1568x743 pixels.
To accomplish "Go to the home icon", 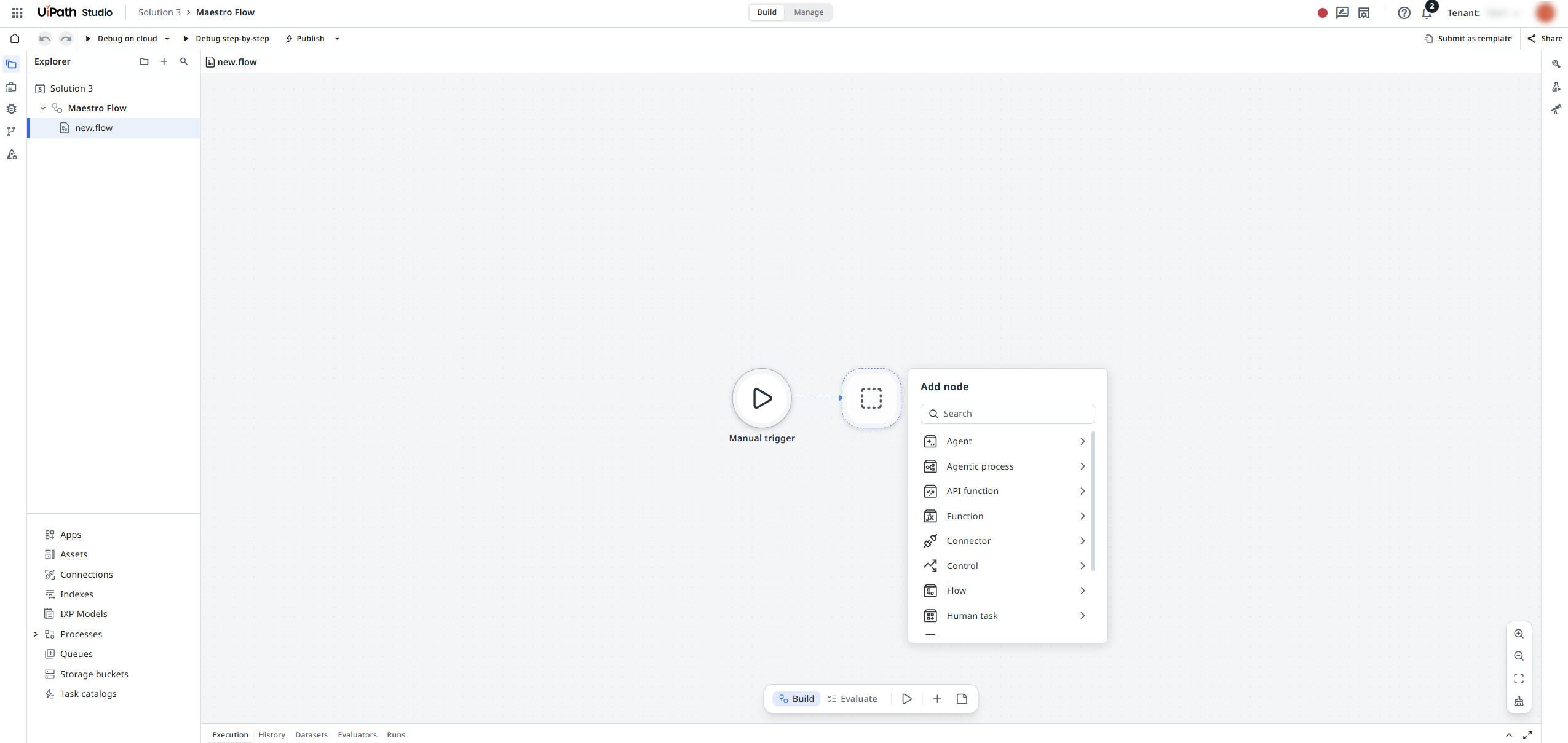I will click(15, 39).
